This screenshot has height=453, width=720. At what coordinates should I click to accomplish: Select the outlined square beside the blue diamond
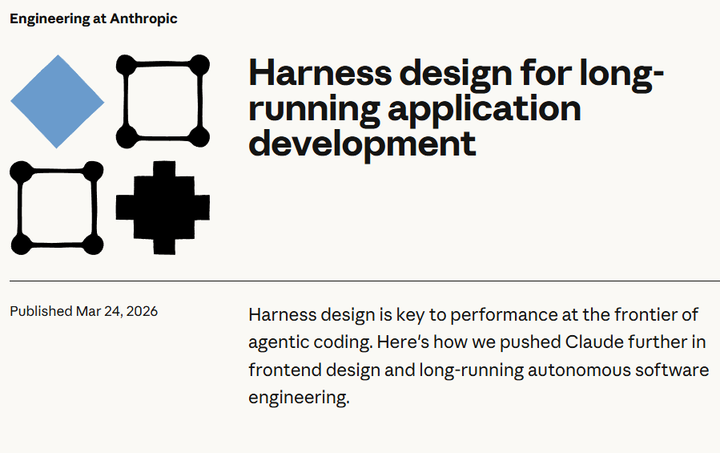coord(163,101)
